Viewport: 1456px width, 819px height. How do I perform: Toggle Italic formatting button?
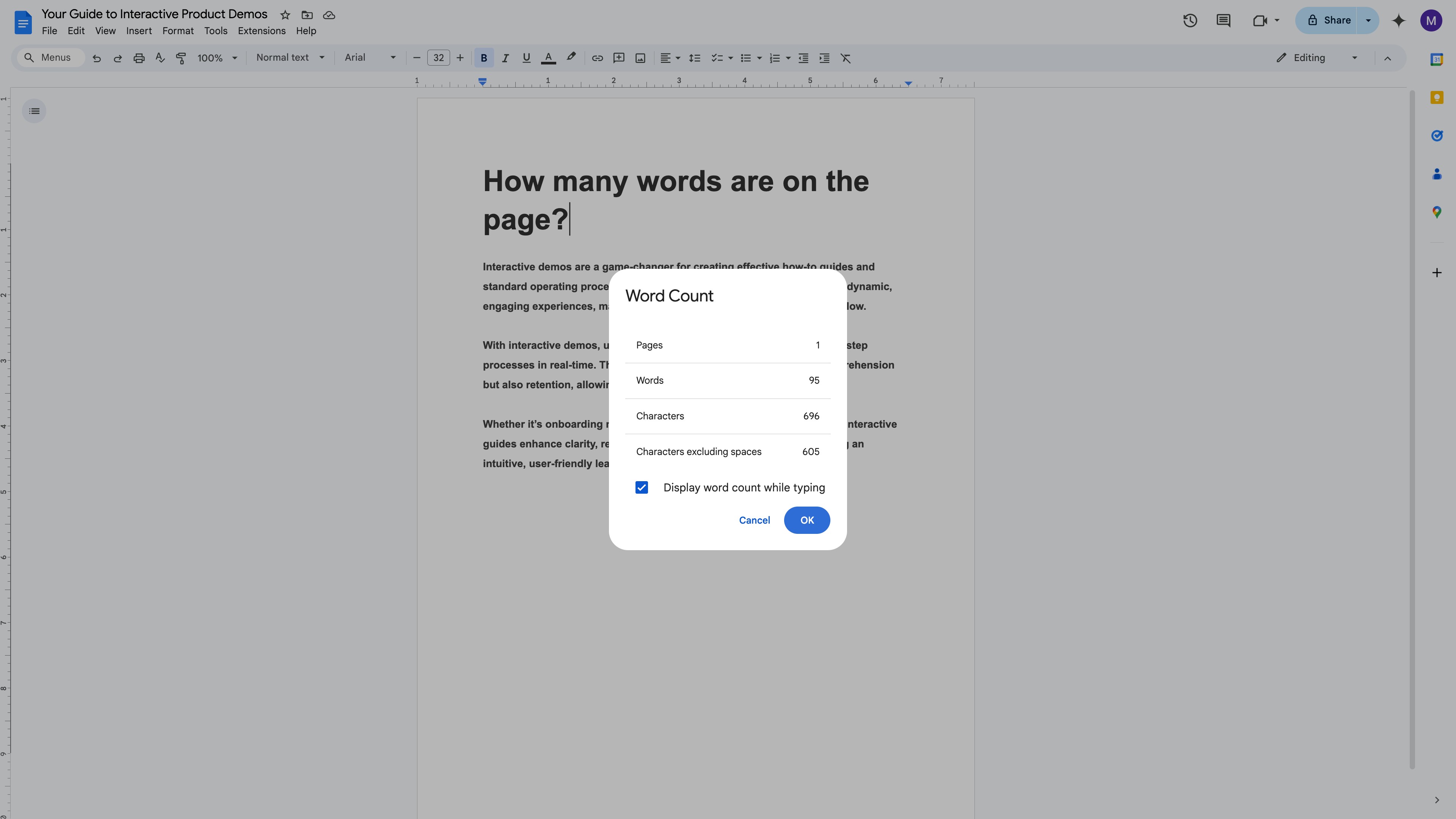point(505,58)
